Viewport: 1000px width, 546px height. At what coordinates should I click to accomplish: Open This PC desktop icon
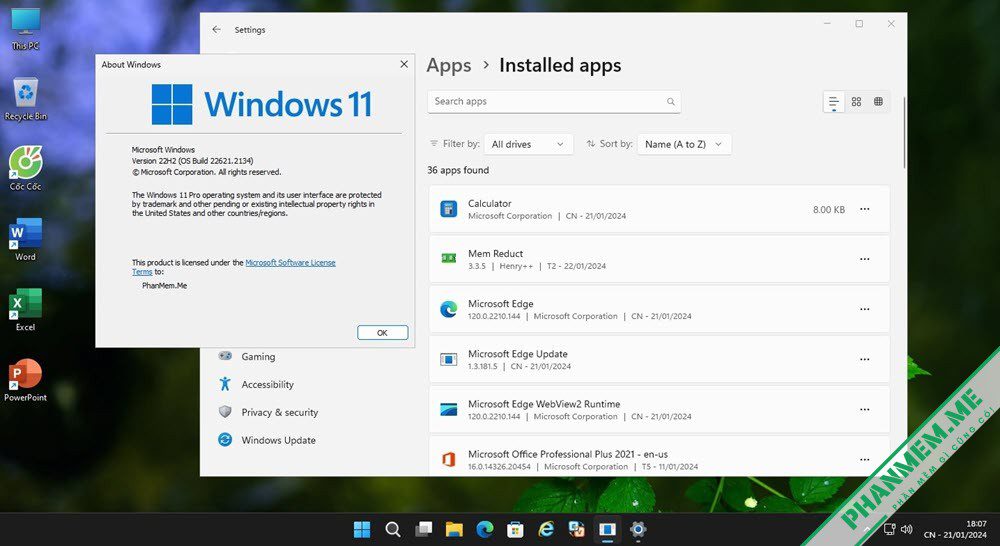[26, 29]
